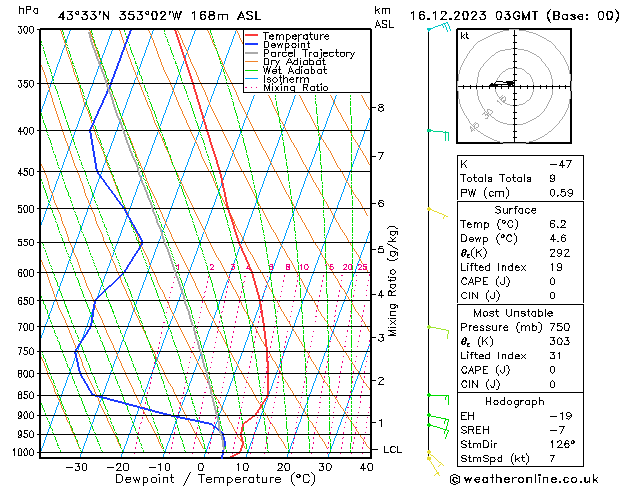The height and width of the screenshot is (486, 629).
Task: Click the green wind barb near 700 hPa
Action: click(x=438, y=327)
